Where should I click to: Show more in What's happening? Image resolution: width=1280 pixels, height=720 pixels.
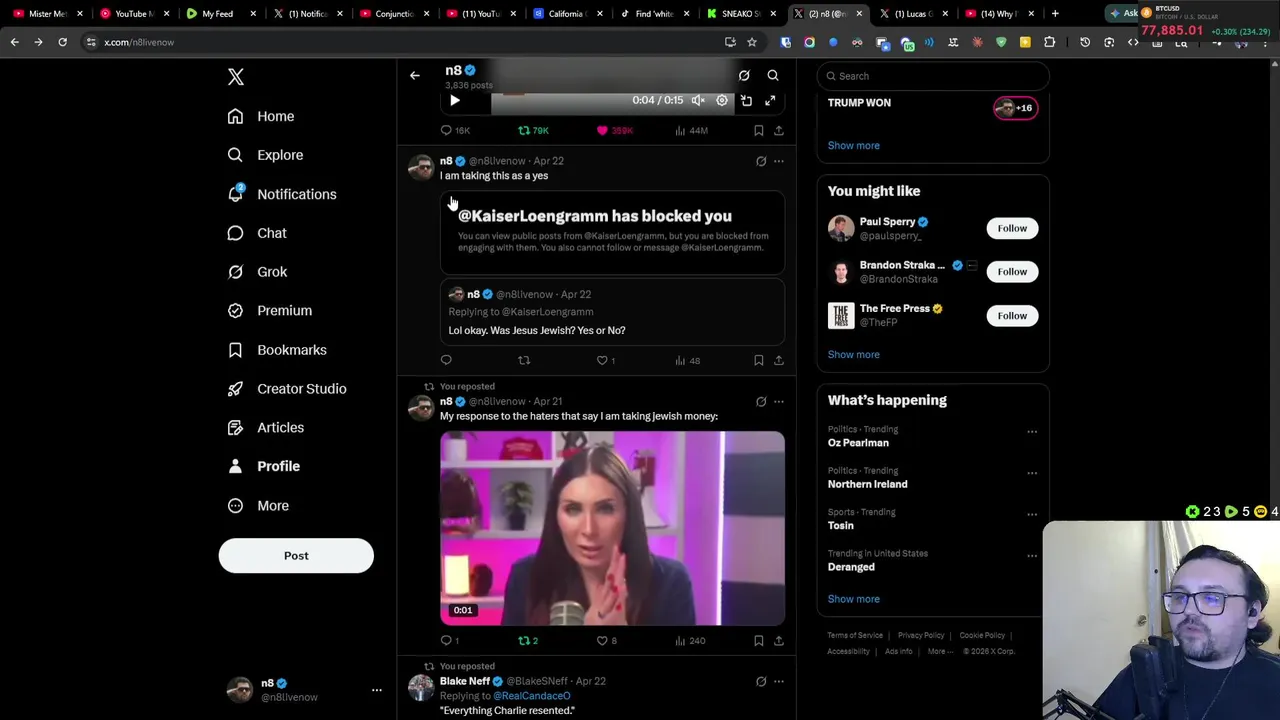853,599
